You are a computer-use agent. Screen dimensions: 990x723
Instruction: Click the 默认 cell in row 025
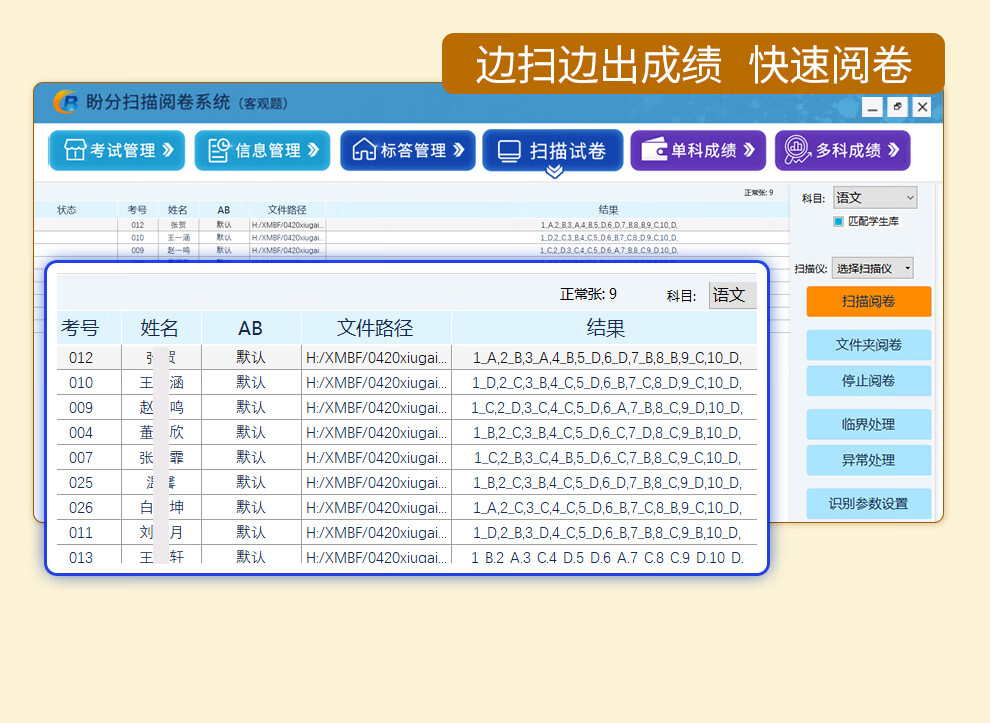[x=251, y=482]
